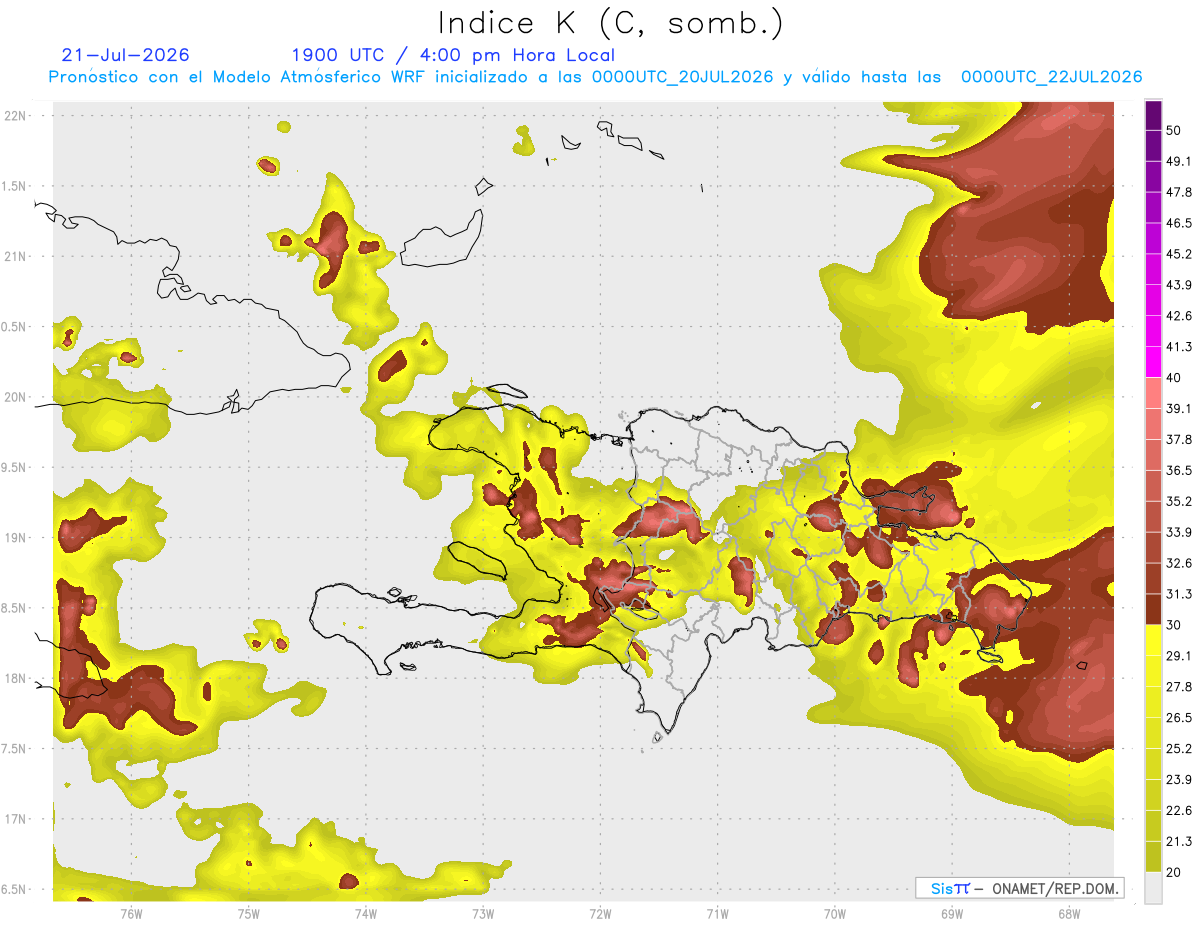Click the longitude label "72W"

click(600, 914)
